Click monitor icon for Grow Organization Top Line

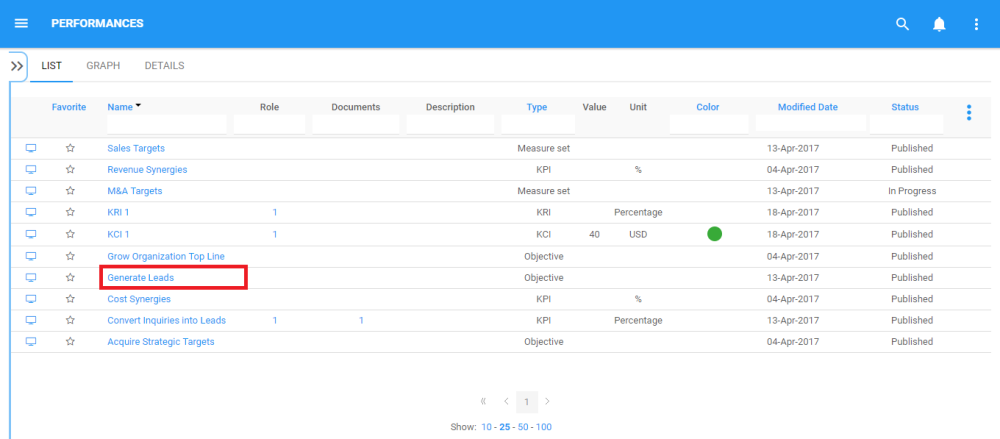(31, 256)
